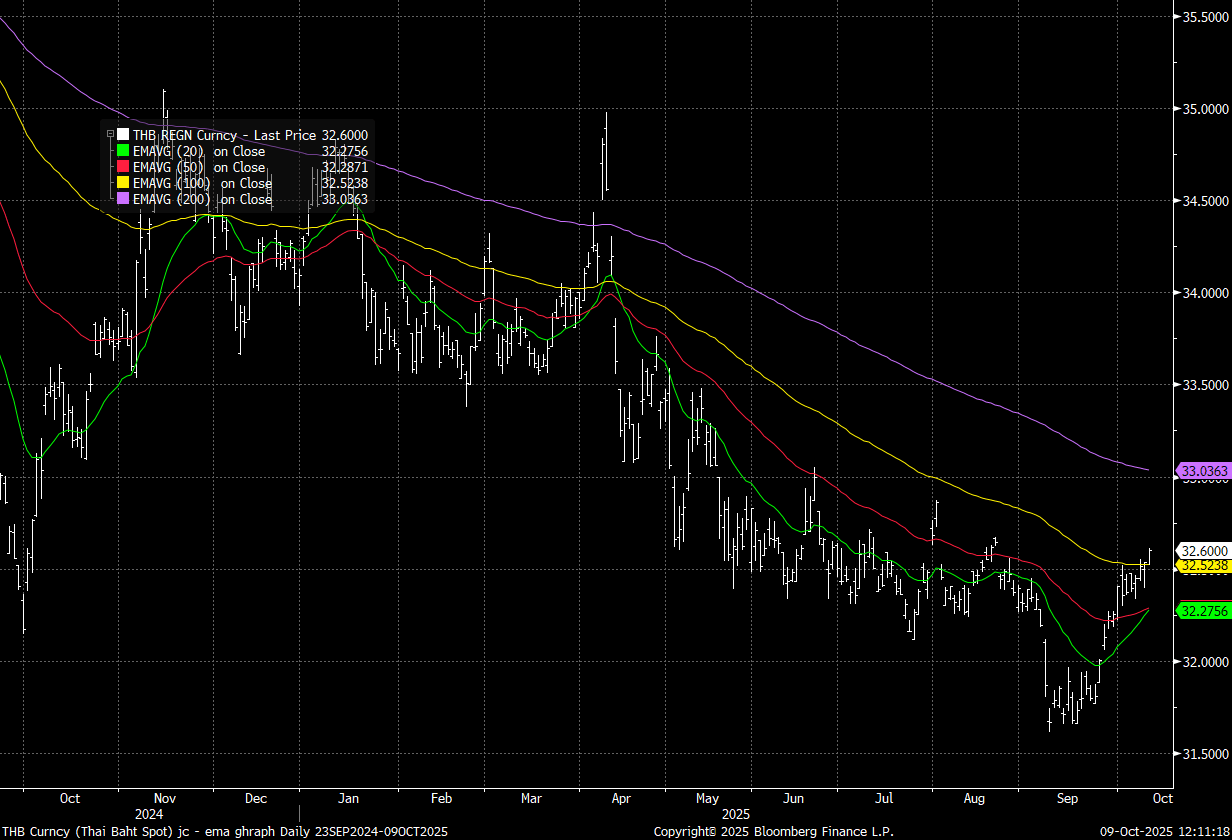
Task: Select the white 32.6000 last price axis tag
Action: [x=1204, y=551]
